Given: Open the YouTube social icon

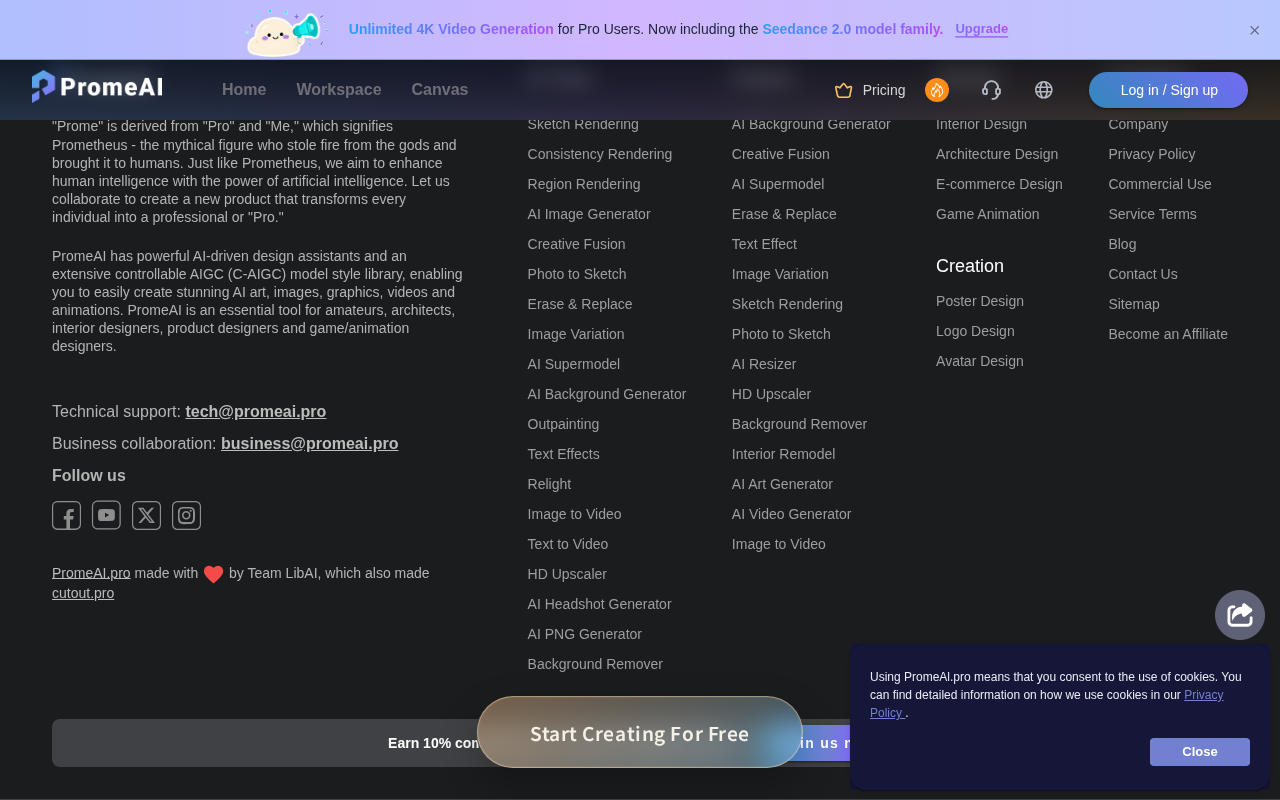Looking at the screenshot, I should pos(106,515).
